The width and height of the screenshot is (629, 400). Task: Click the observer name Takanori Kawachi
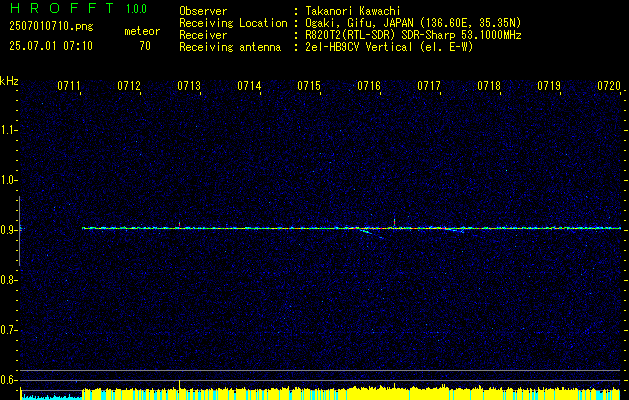point(353,11)
